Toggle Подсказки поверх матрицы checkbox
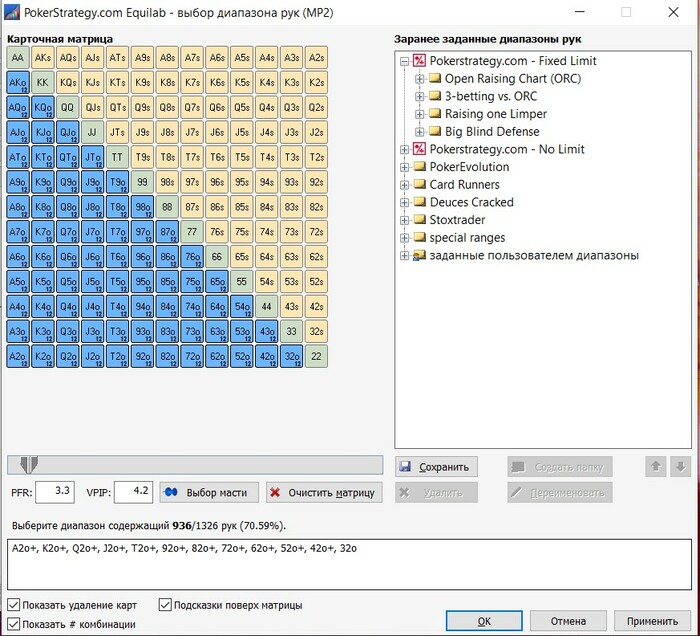Viewport: 700px width, 636px height. pos(165,605)
